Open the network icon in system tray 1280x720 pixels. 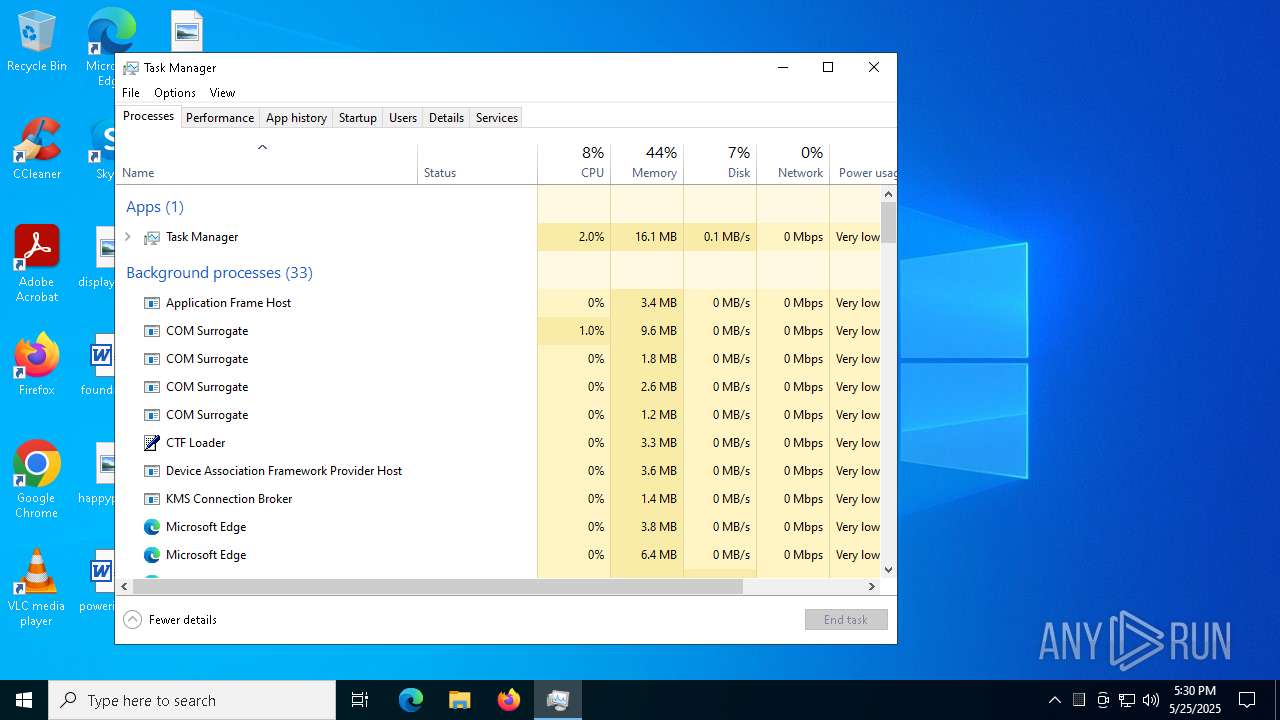point(1127,700)
